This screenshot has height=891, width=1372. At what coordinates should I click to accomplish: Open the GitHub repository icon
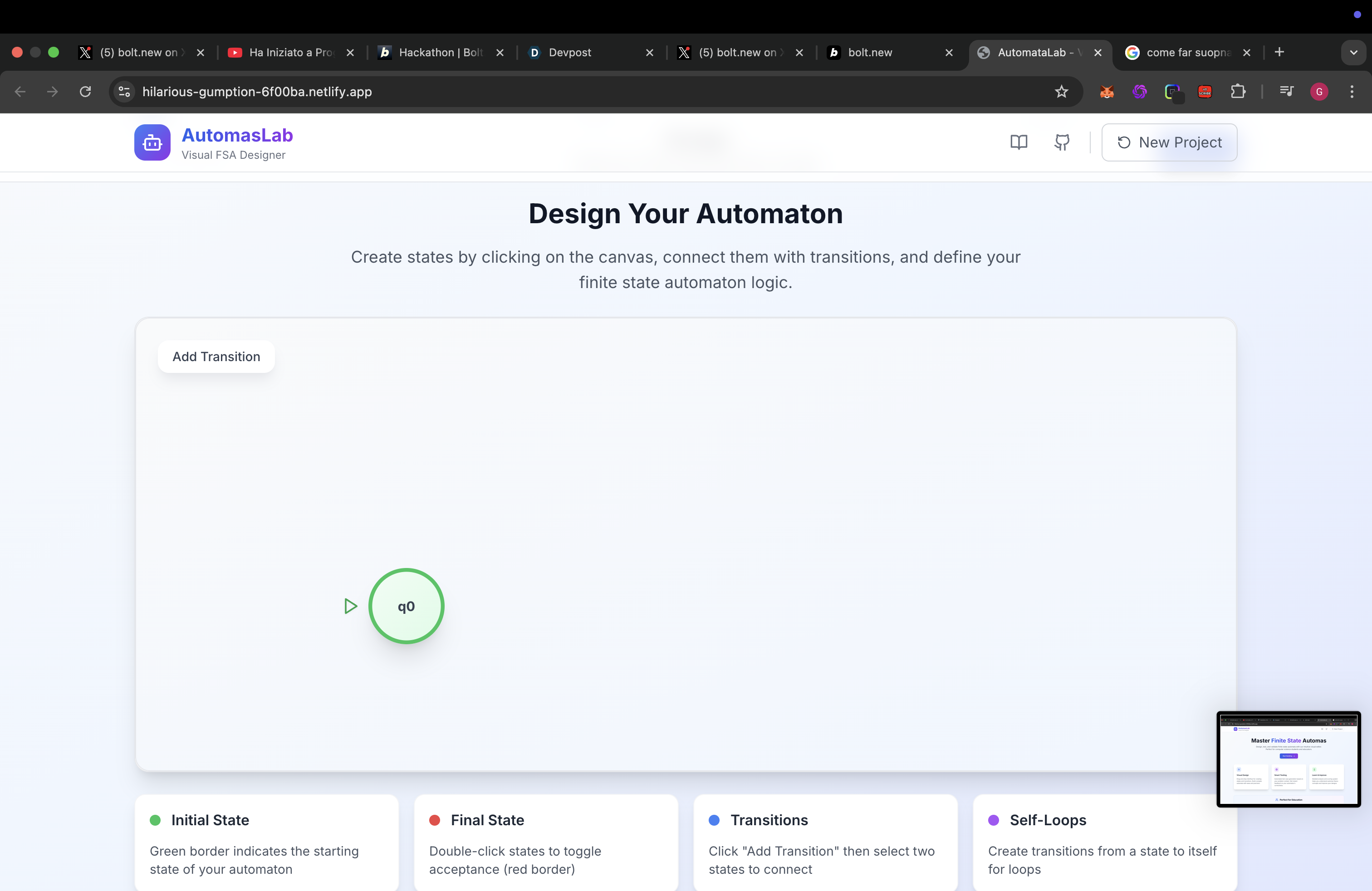click(x=1062, y=142)
